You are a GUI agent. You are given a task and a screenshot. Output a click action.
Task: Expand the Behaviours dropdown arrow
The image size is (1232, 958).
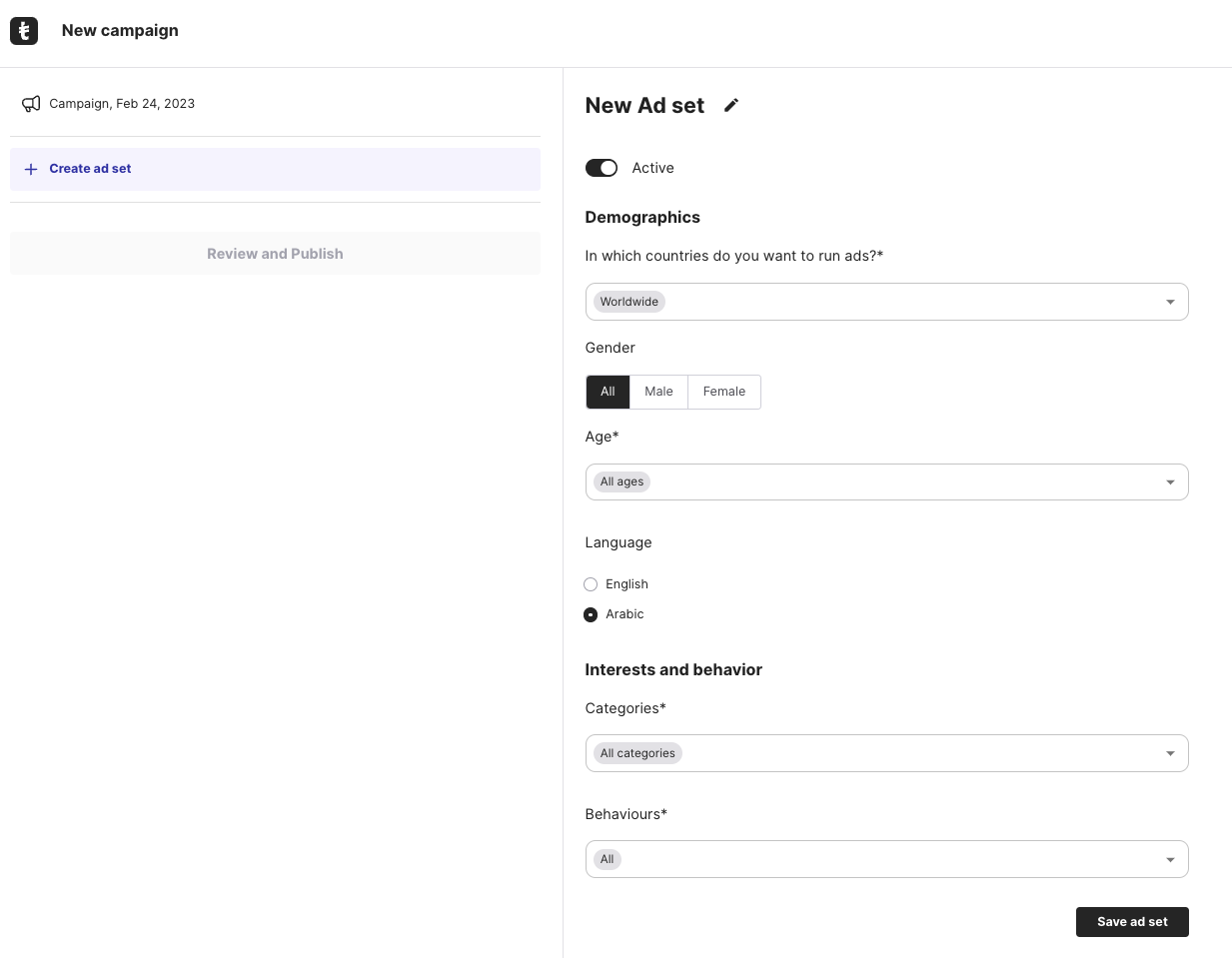tap(1170, 859)
